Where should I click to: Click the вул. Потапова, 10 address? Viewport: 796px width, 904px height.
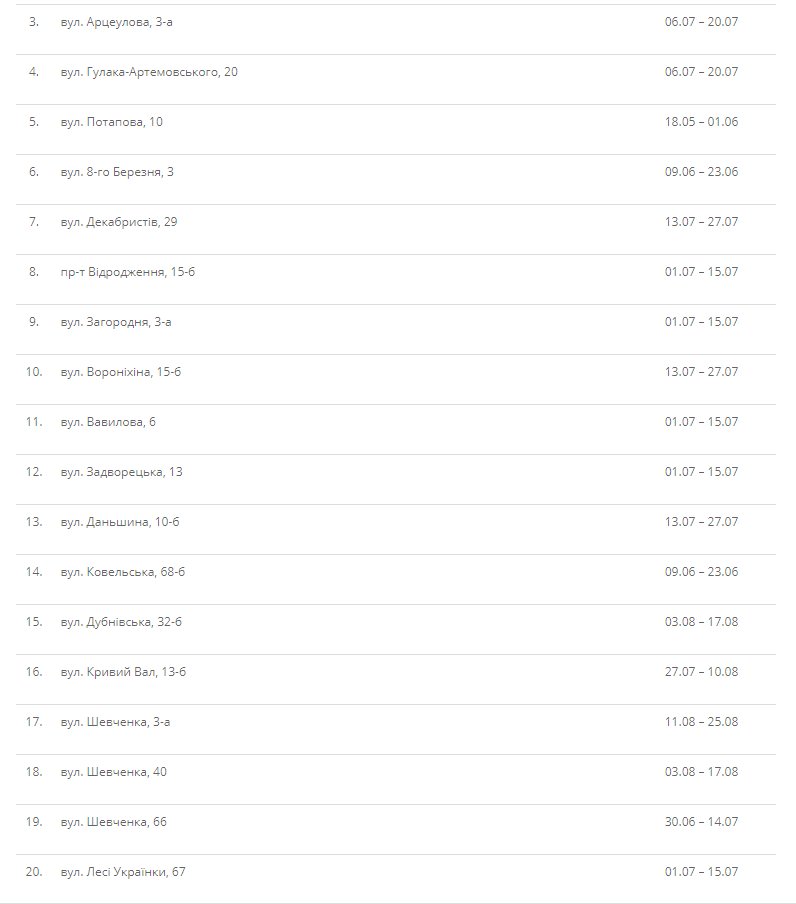tap(111, 122)
